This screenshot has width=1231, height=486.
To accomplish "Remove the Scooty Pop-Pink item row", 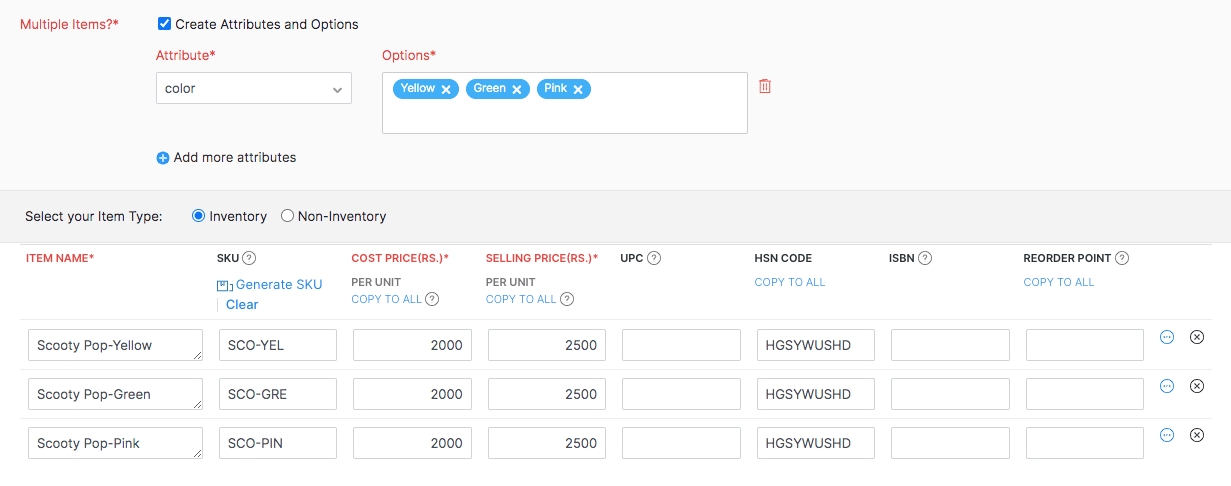I will 1196,435.
